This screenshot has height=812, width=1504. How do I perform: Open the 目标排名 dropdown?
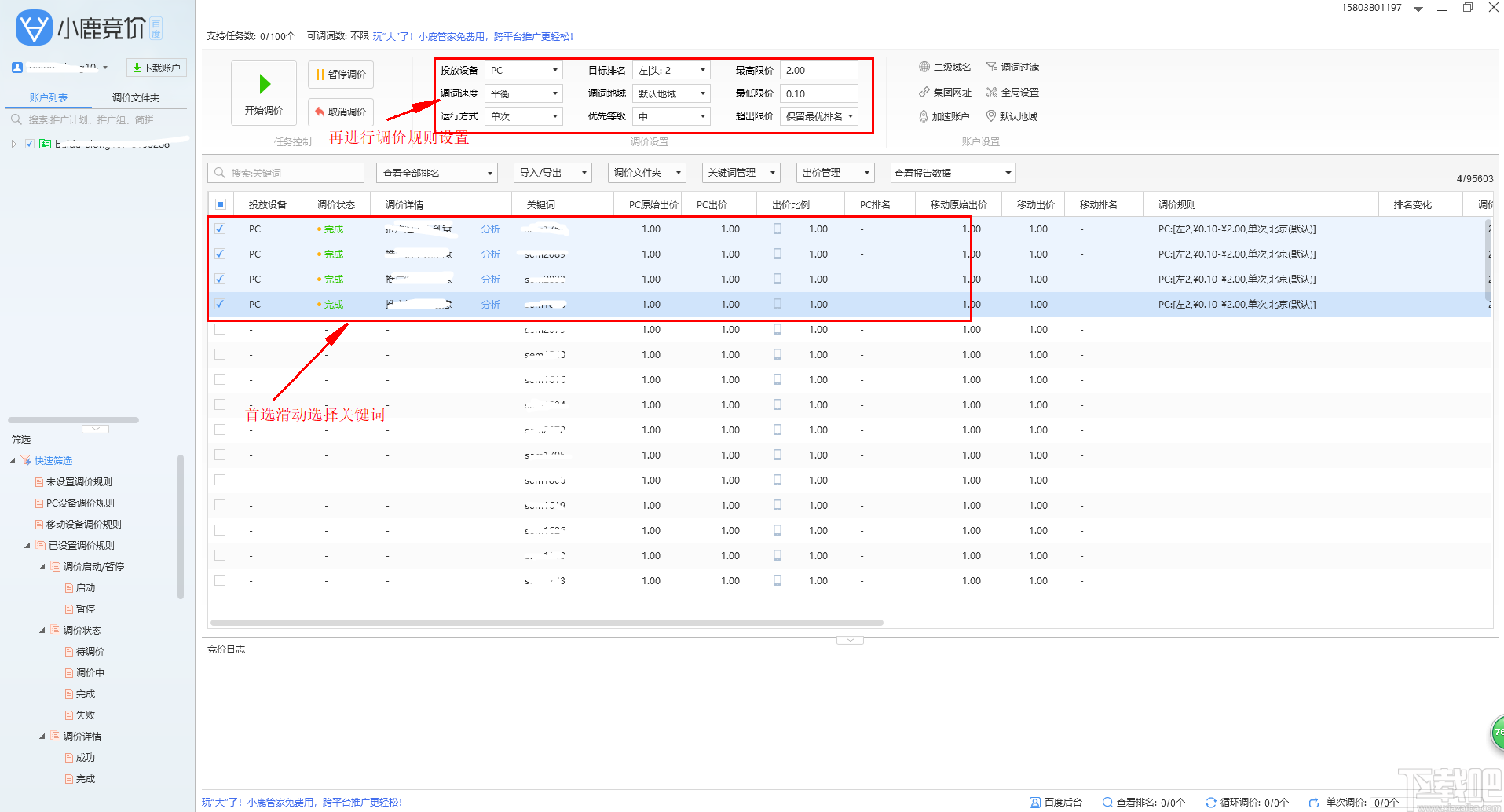671,70
